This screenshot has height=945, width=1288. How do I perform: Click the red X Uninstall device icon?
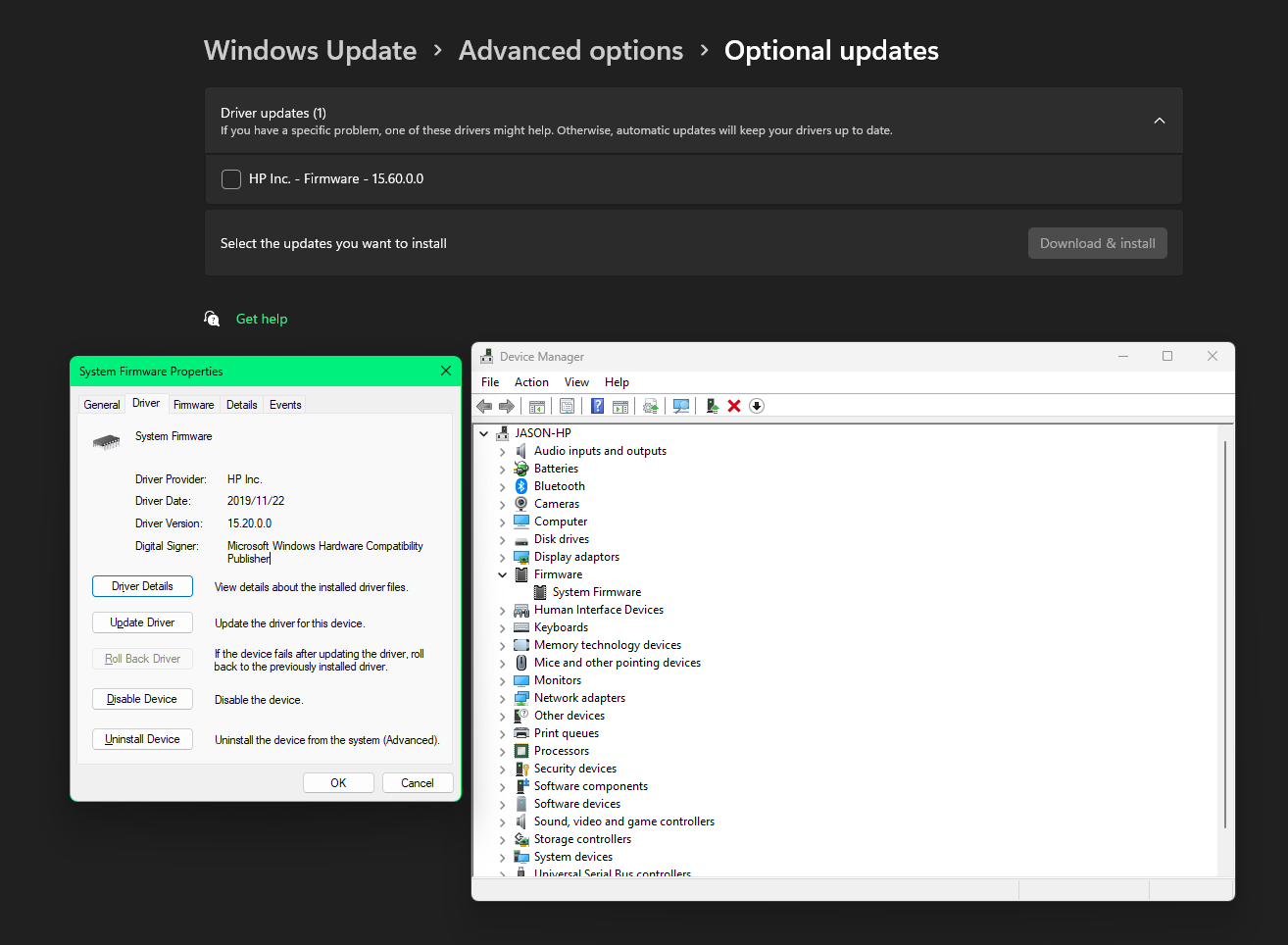(x=734, y=406)
